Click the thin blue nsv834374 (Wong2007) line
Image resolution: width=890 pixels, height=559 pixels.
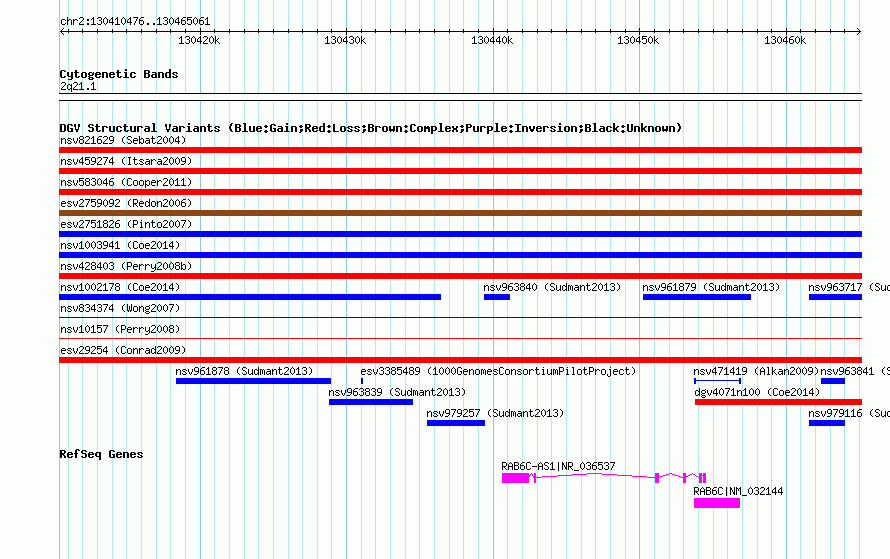460,318
